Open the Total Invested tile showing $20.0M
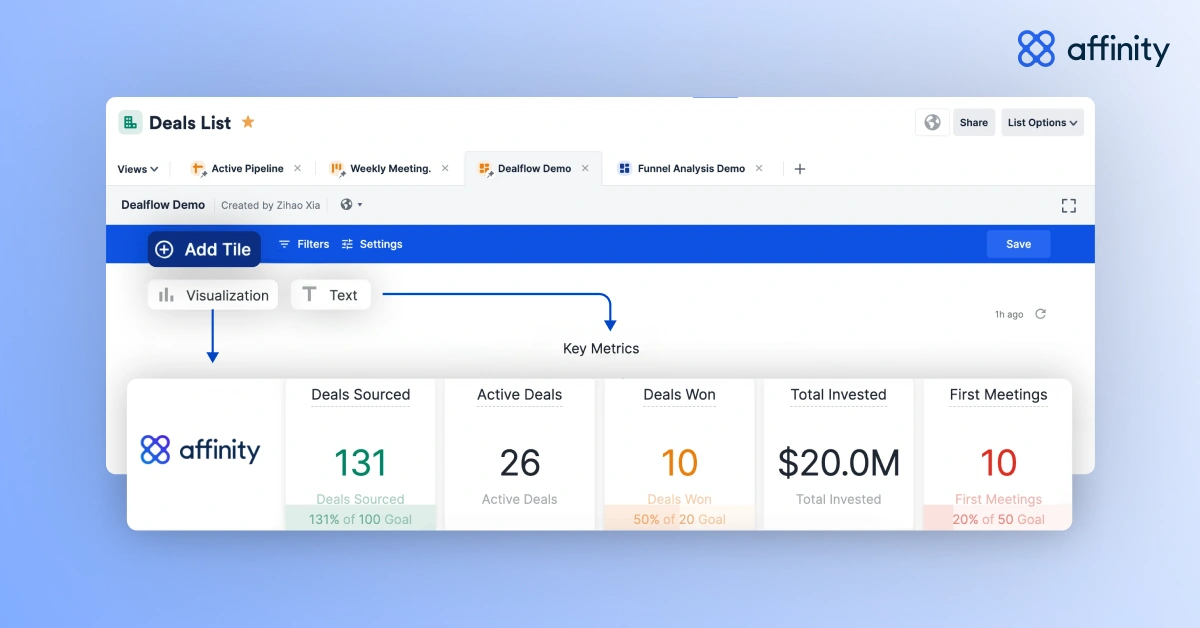 (x=839, y=454)
